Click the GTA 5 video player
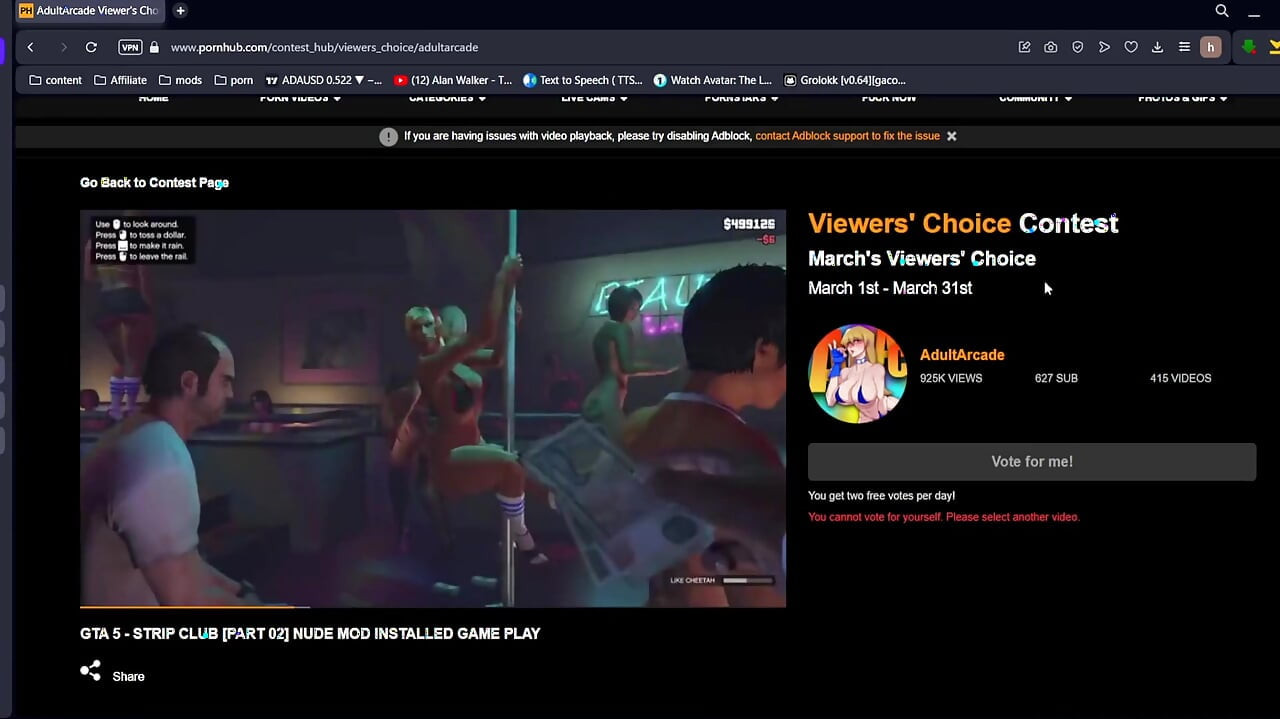 pos(433,408)
